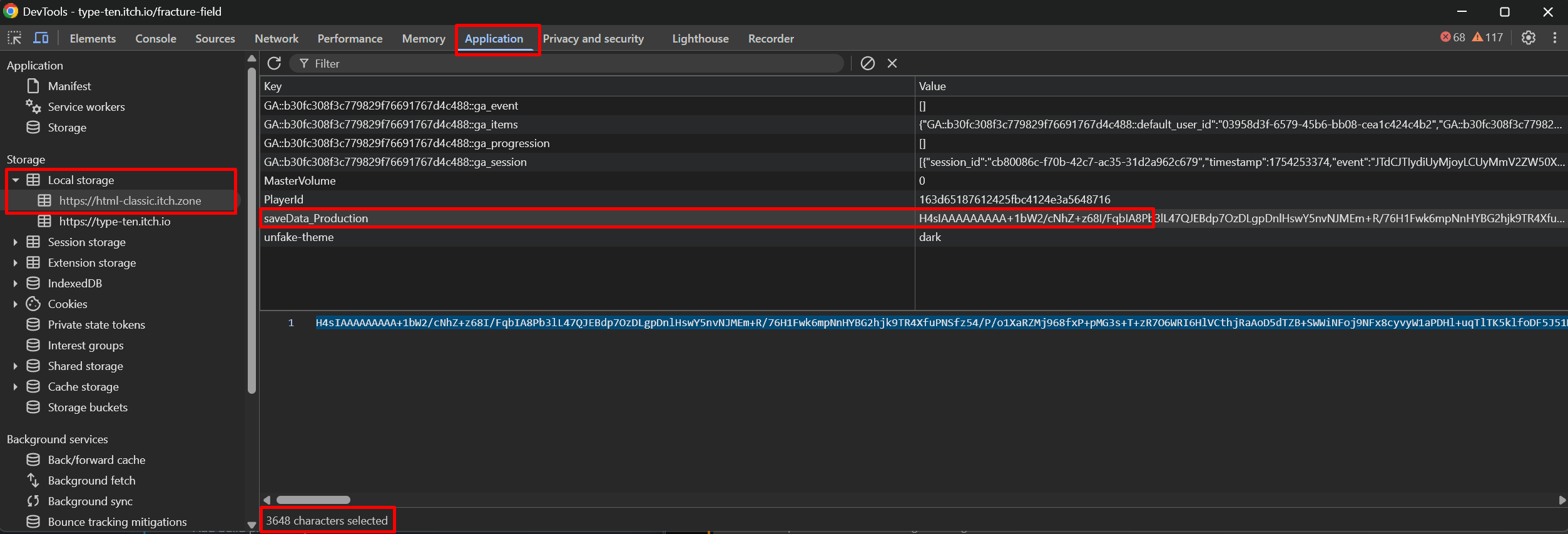
Task: Open Background fetch
Action: pyautogui.click(x=91, y=480)
